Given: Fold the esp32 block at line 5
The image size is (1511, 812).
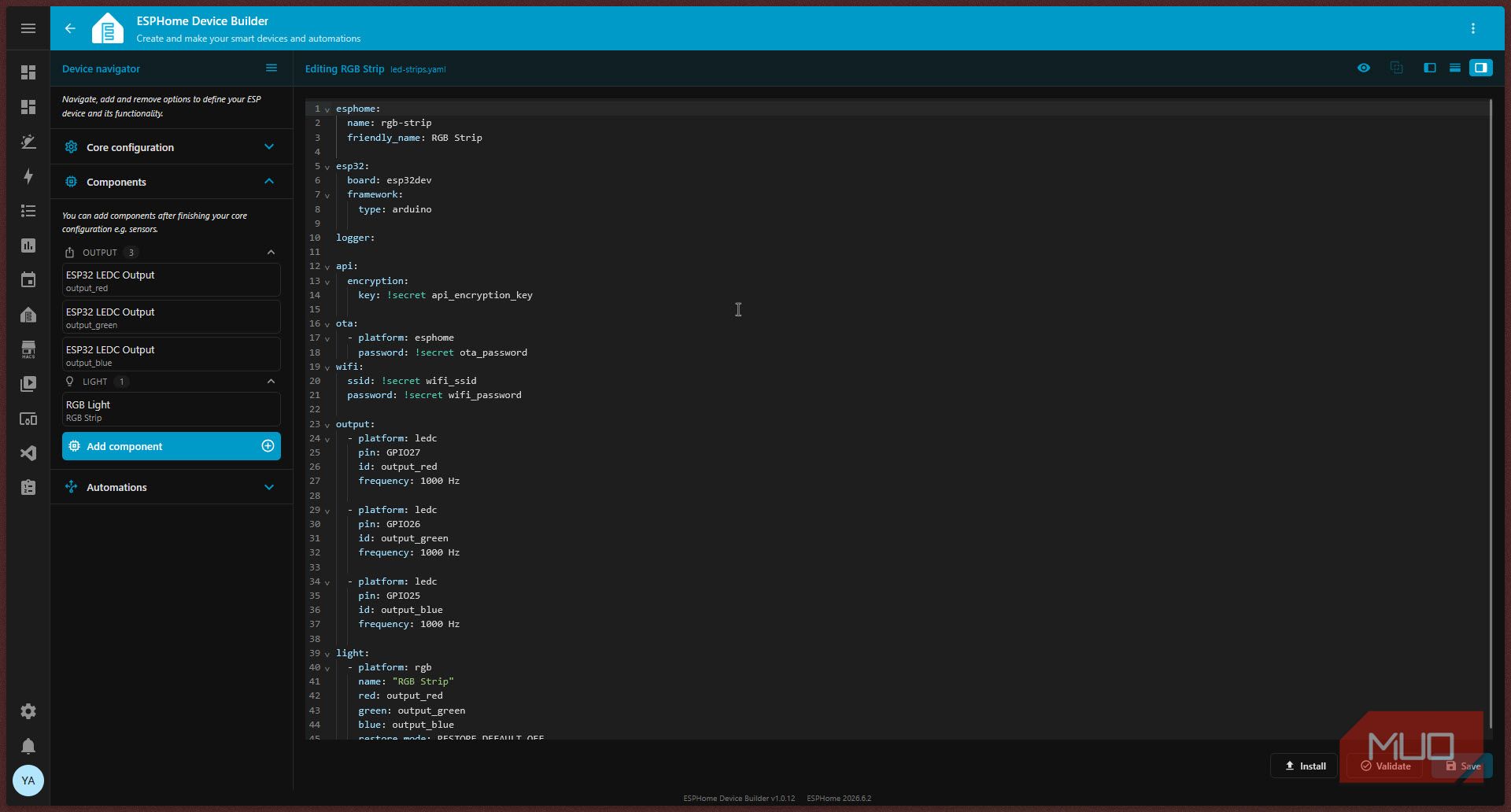Looking at the screenshot, I should (x=327, y=167).
